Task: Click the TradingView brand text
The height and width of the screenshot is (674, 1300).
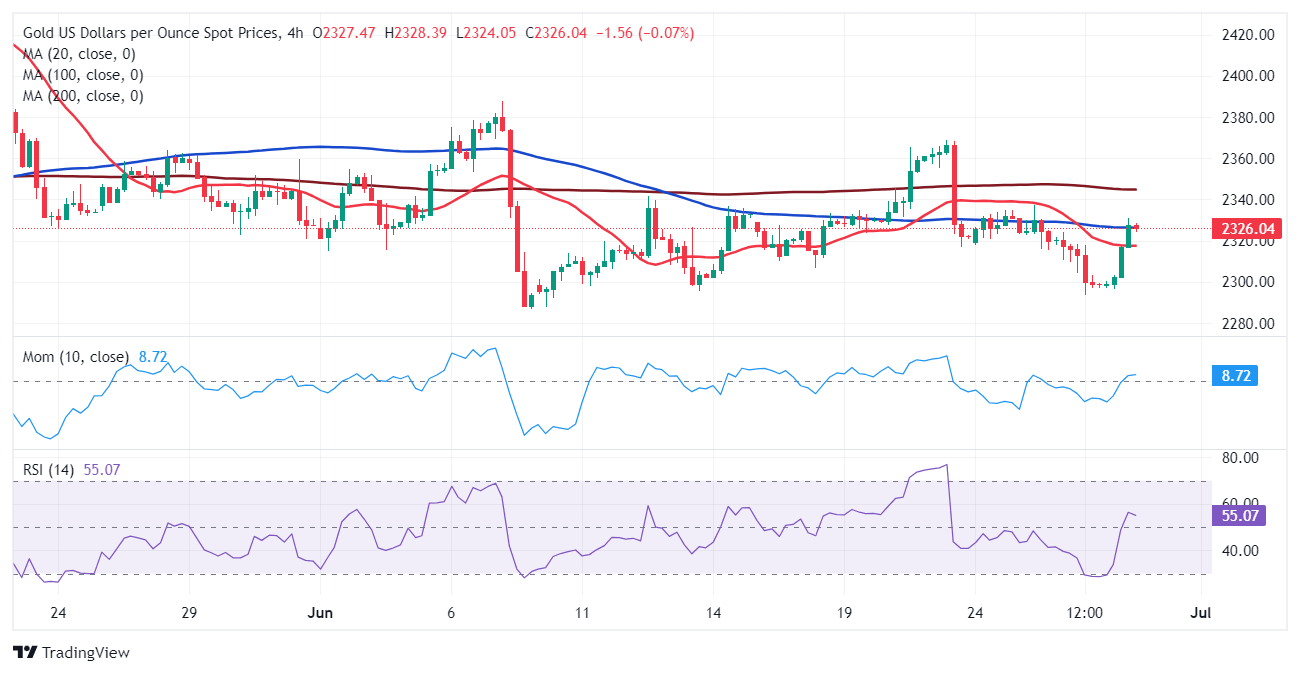Action: [86, 652]
